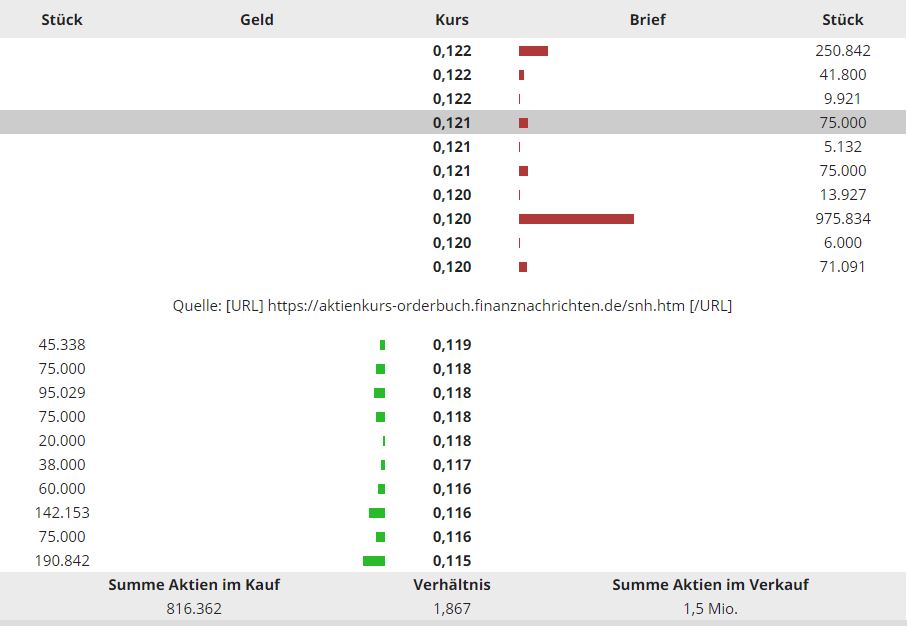The width and height of the screenshot is (907, 626).
Task: Click the Brief column header
Action: (647, 19)
